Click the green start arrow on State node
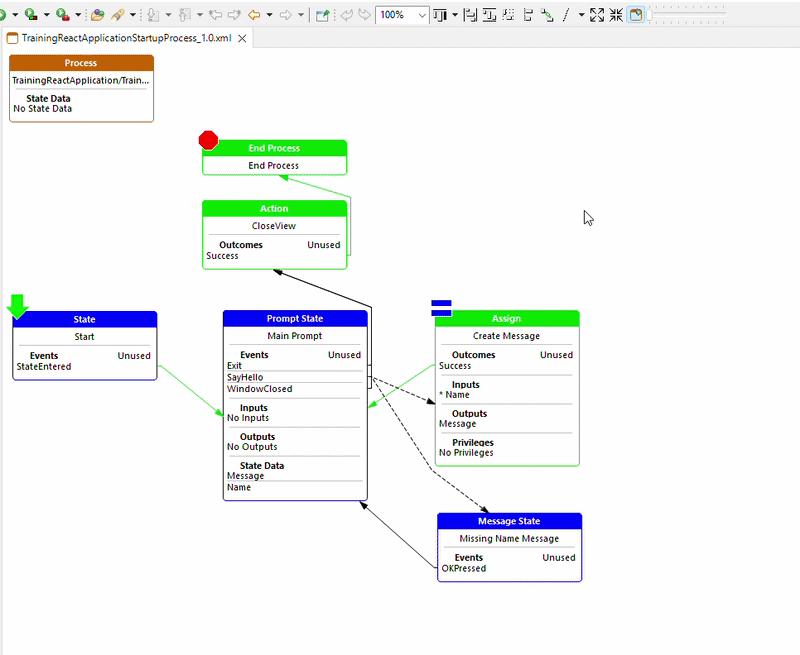 [18, 306]
